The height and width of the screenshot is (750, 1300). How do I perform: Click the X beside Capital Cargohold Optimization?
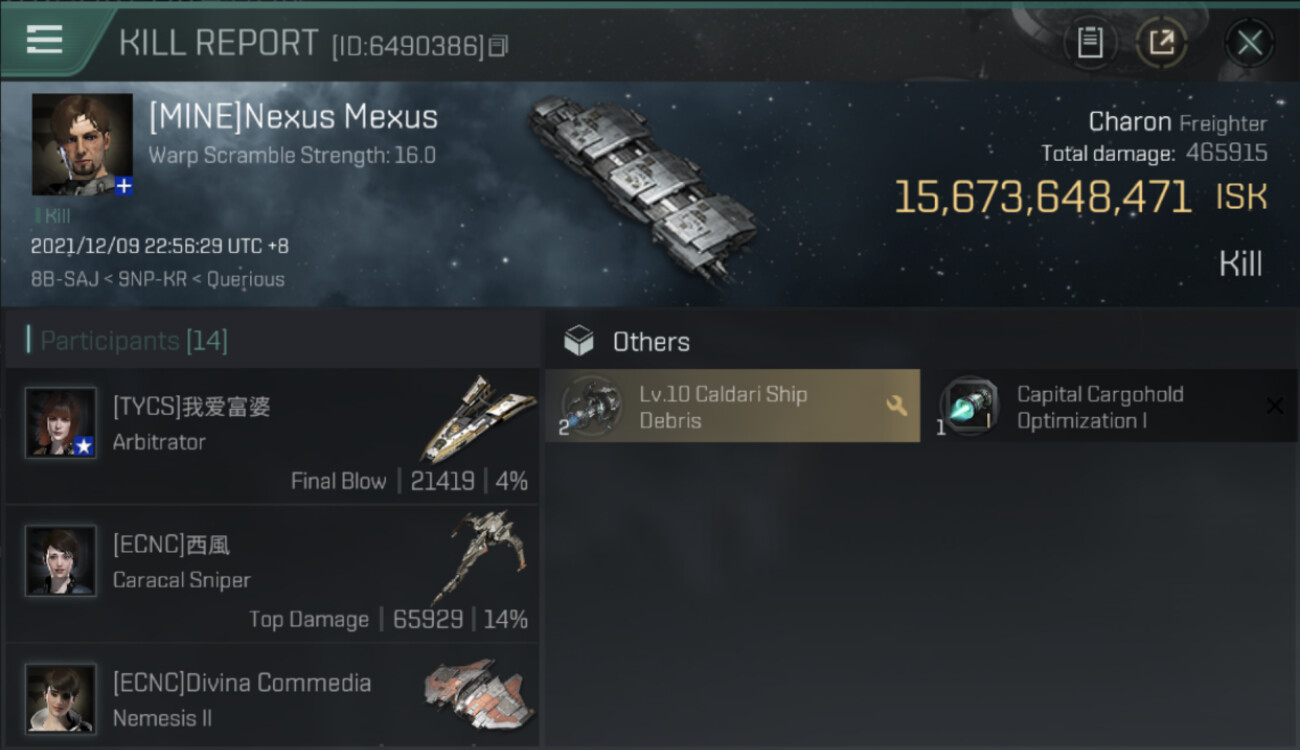(x=1274, y=405)
